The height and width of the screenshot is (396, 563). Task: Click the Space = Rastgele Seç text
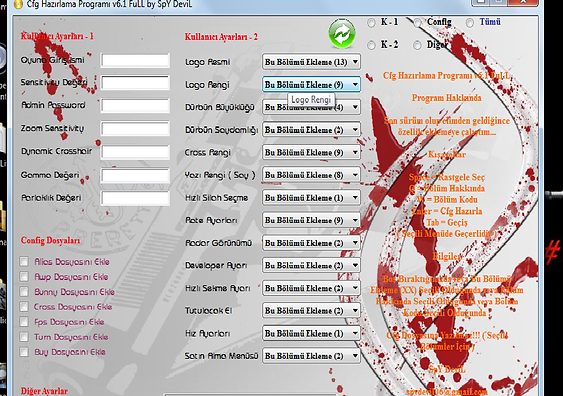pyautogui.click(x=447, y=177)
